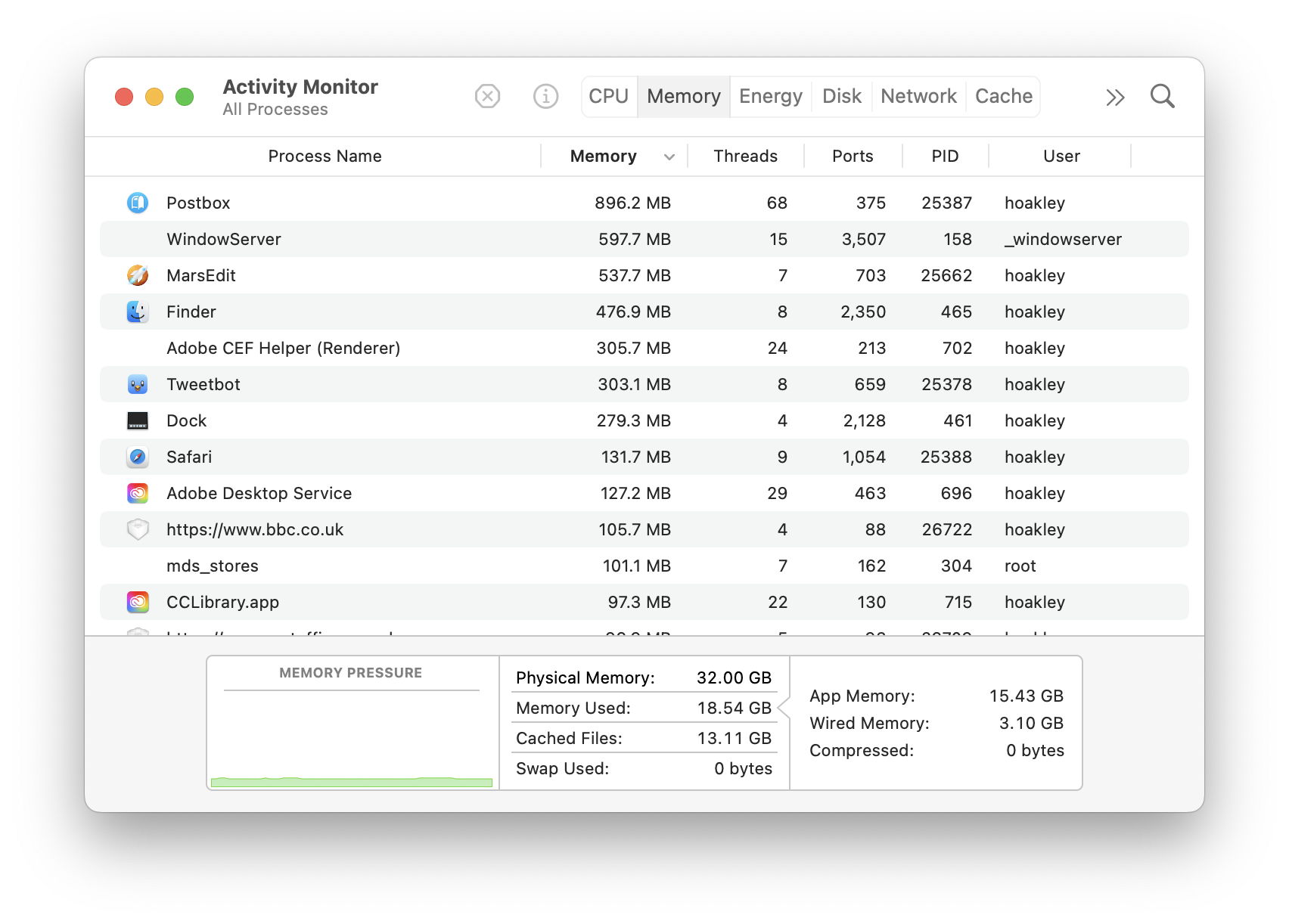This screenshot has width=1289, height=924.
Task: Click the Adobe Desktop Service icon
Action: [x=137, y=493]
